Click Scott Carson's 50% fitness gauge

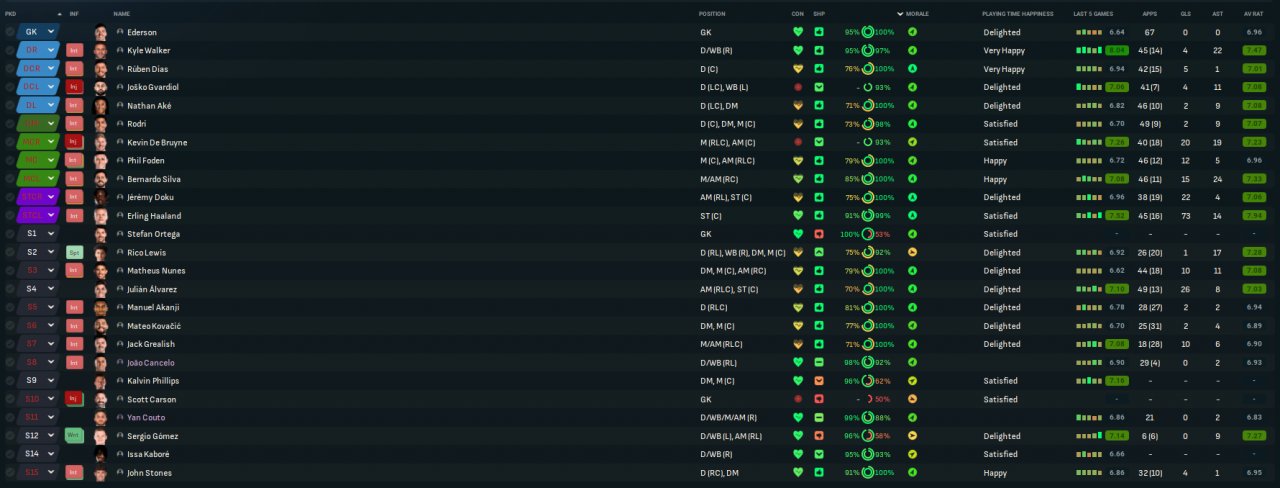coord(868,399)
